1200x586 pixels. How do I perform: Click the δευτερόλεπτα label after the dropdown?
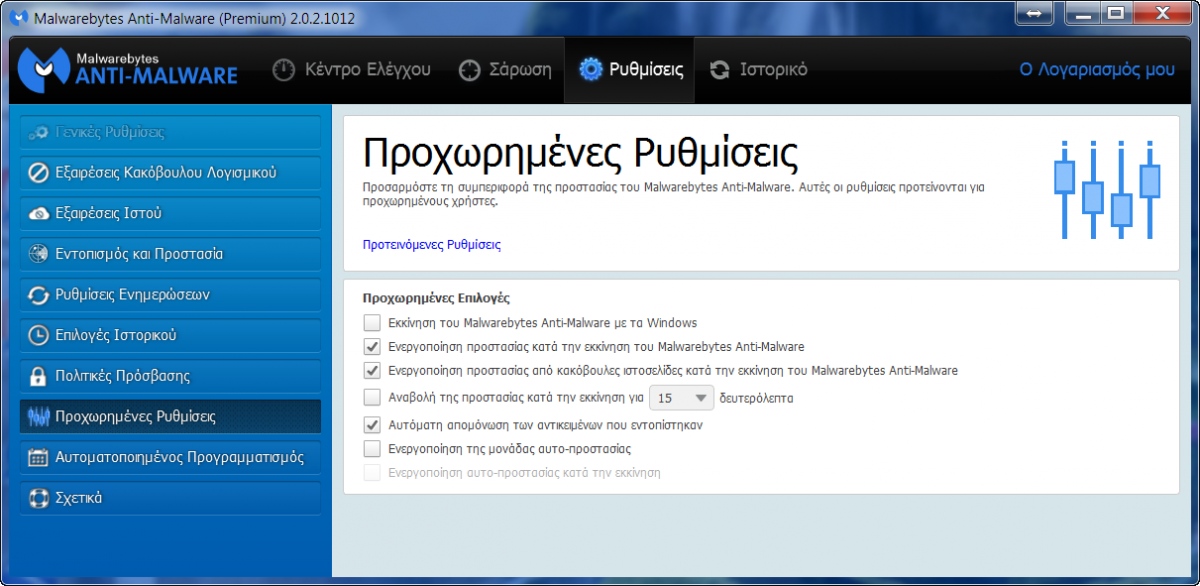tap(757, 398)
